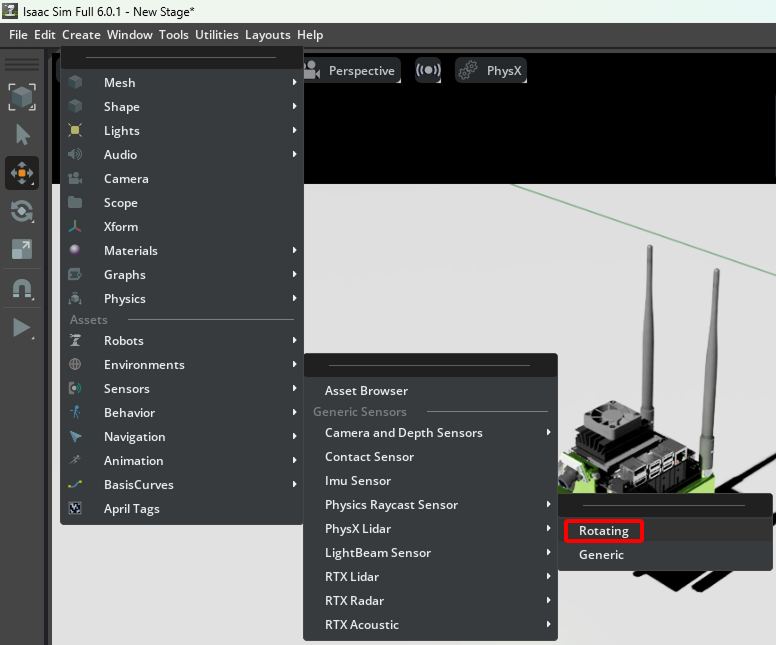Screen dimensions: 776x645
Task: Open RTX Acoustic submenu
Action: [430, 624]
